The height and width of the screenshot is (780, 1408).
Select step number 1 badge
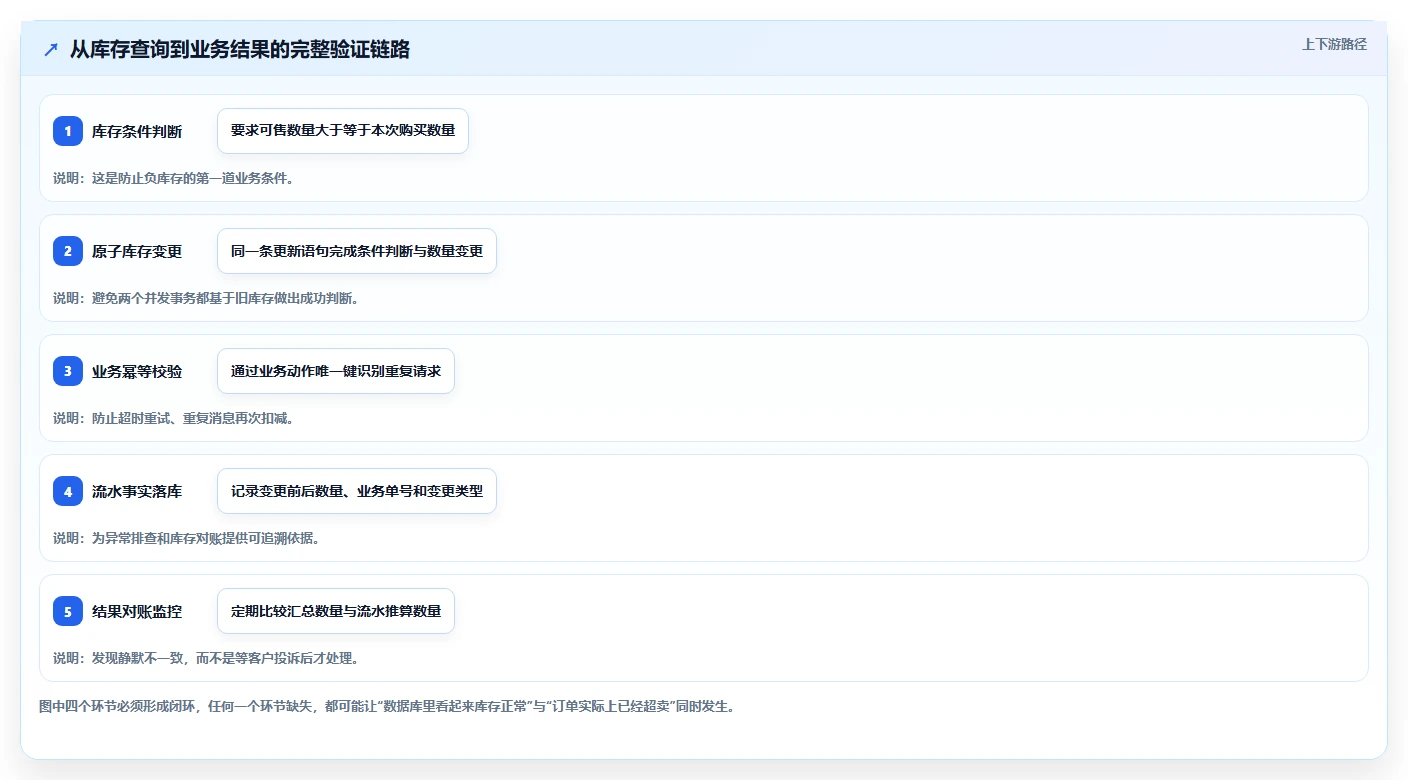pyautogui.click(x=68, y=131)
